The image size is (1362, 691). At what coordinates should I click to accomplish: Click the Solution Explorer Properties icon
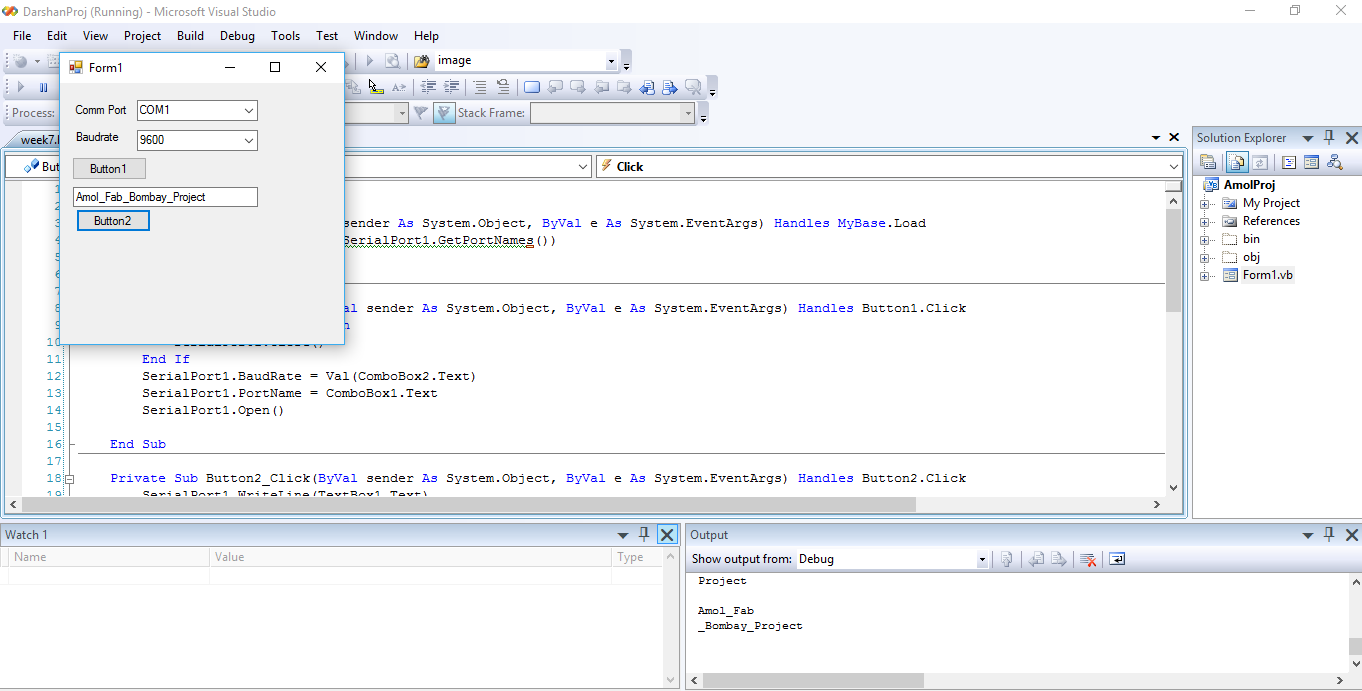1208,162
